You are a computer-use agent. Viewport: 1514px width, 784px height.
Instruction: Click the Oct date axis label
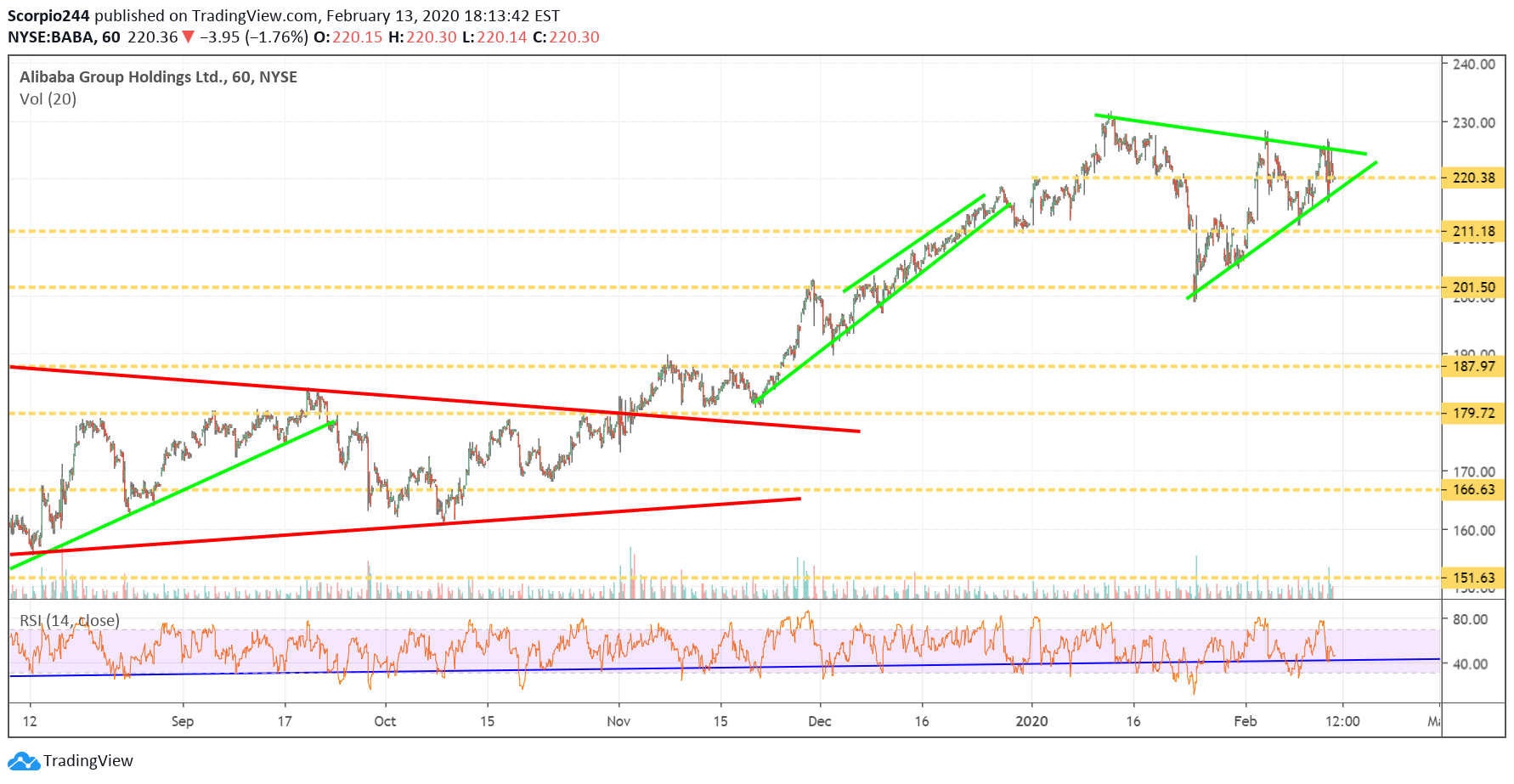[385, 721]
